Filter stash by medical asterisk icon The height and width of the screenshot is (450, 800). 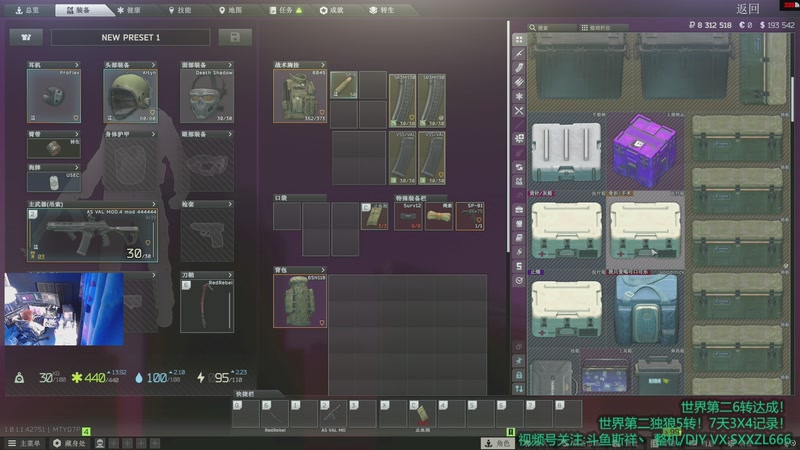pos(519,96)
